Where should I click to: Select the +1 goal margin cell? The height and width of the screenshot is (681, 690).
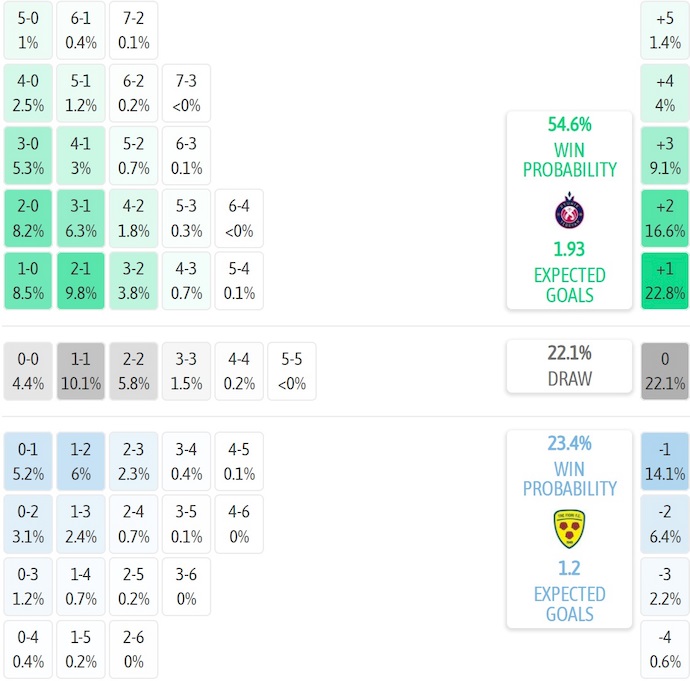(x=665, y=281)
